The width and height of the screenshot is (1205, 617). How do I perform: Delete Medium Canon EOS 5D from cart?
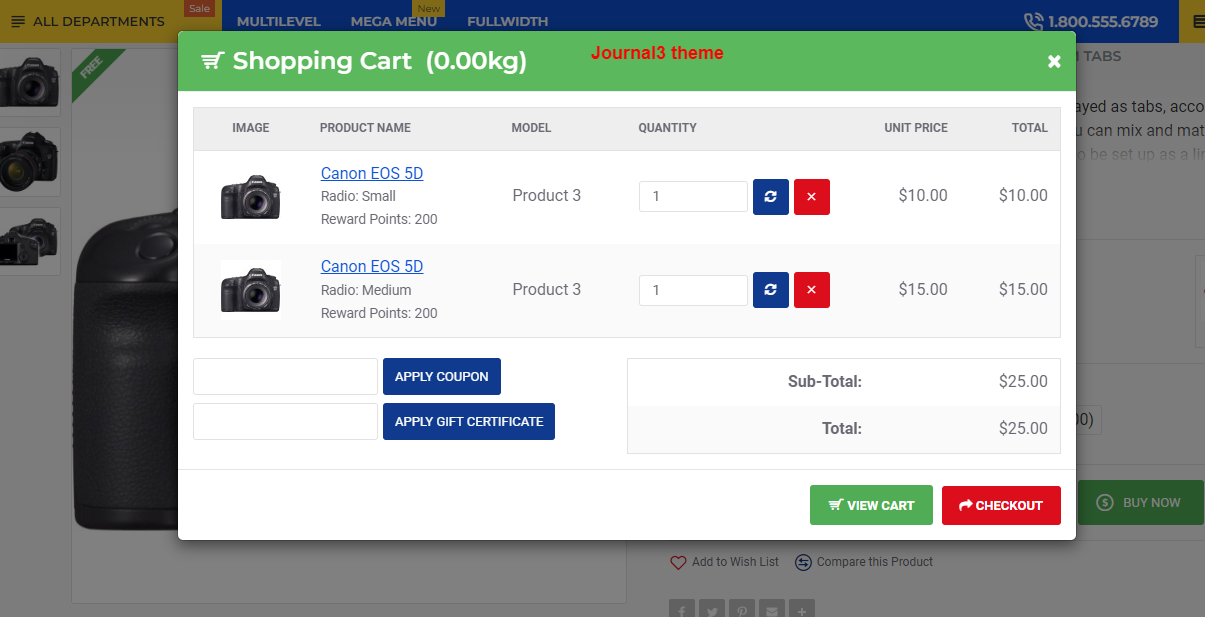point(811,290)
